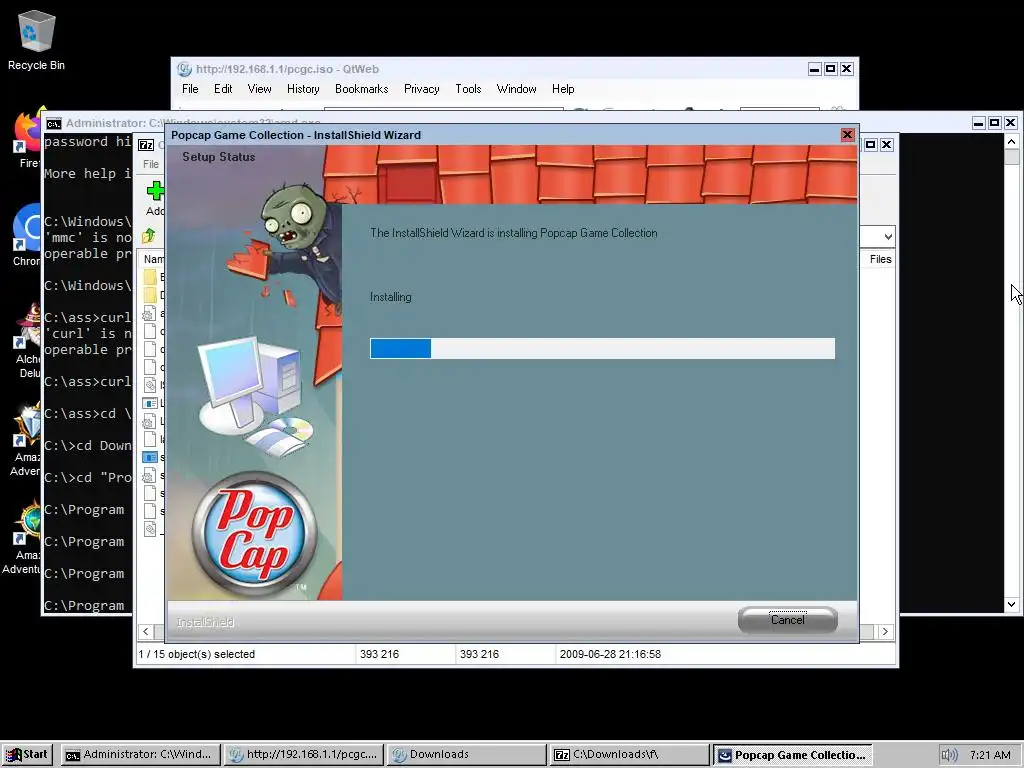Viewport: 1024px width, 768px height.
Task: Click '1 / 15 object(s) selected' status text
Action: (196, 654)
